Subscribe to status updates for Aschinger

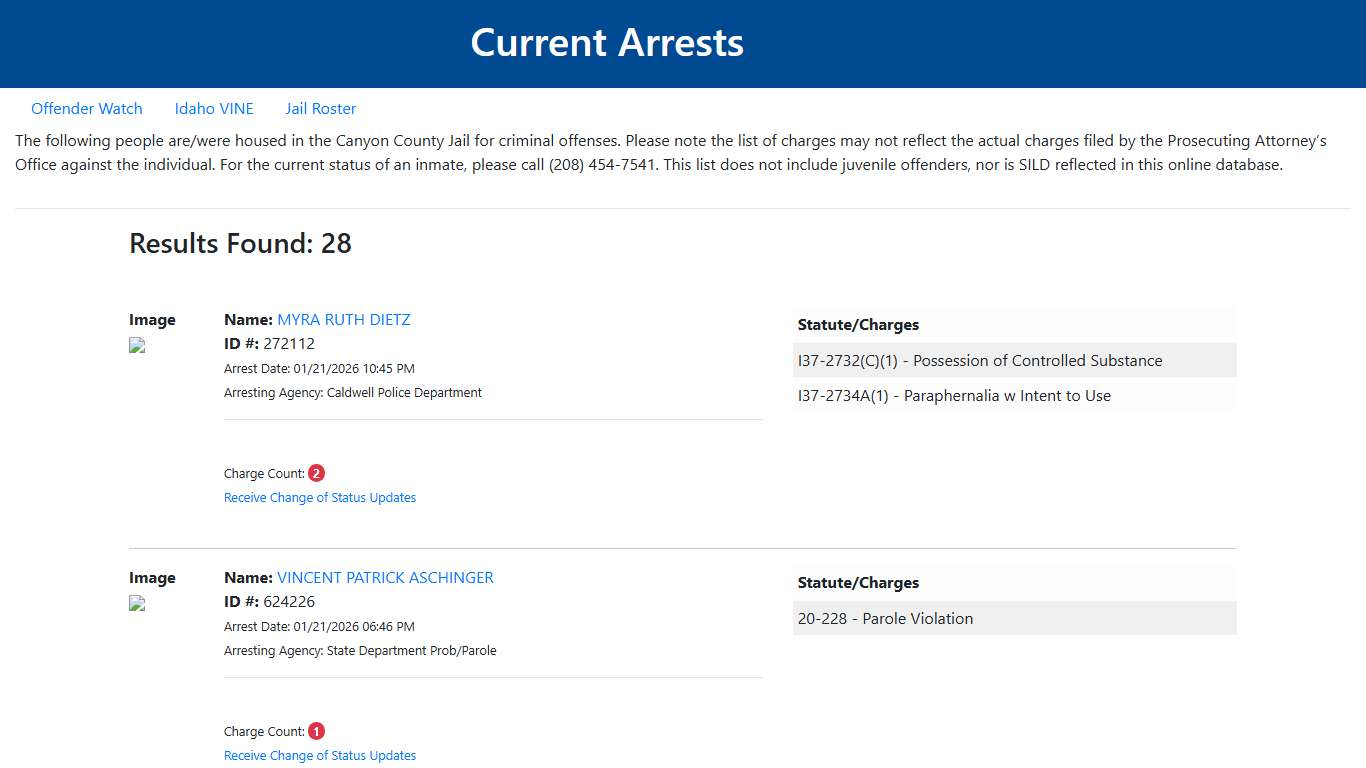coord(320,755)
